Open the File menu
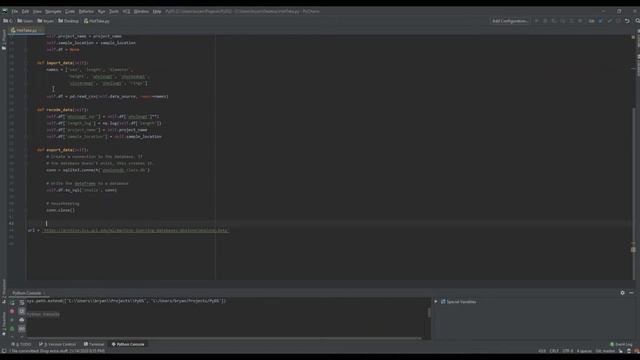Screen dimensions: 640x360 tap(15, 11)
